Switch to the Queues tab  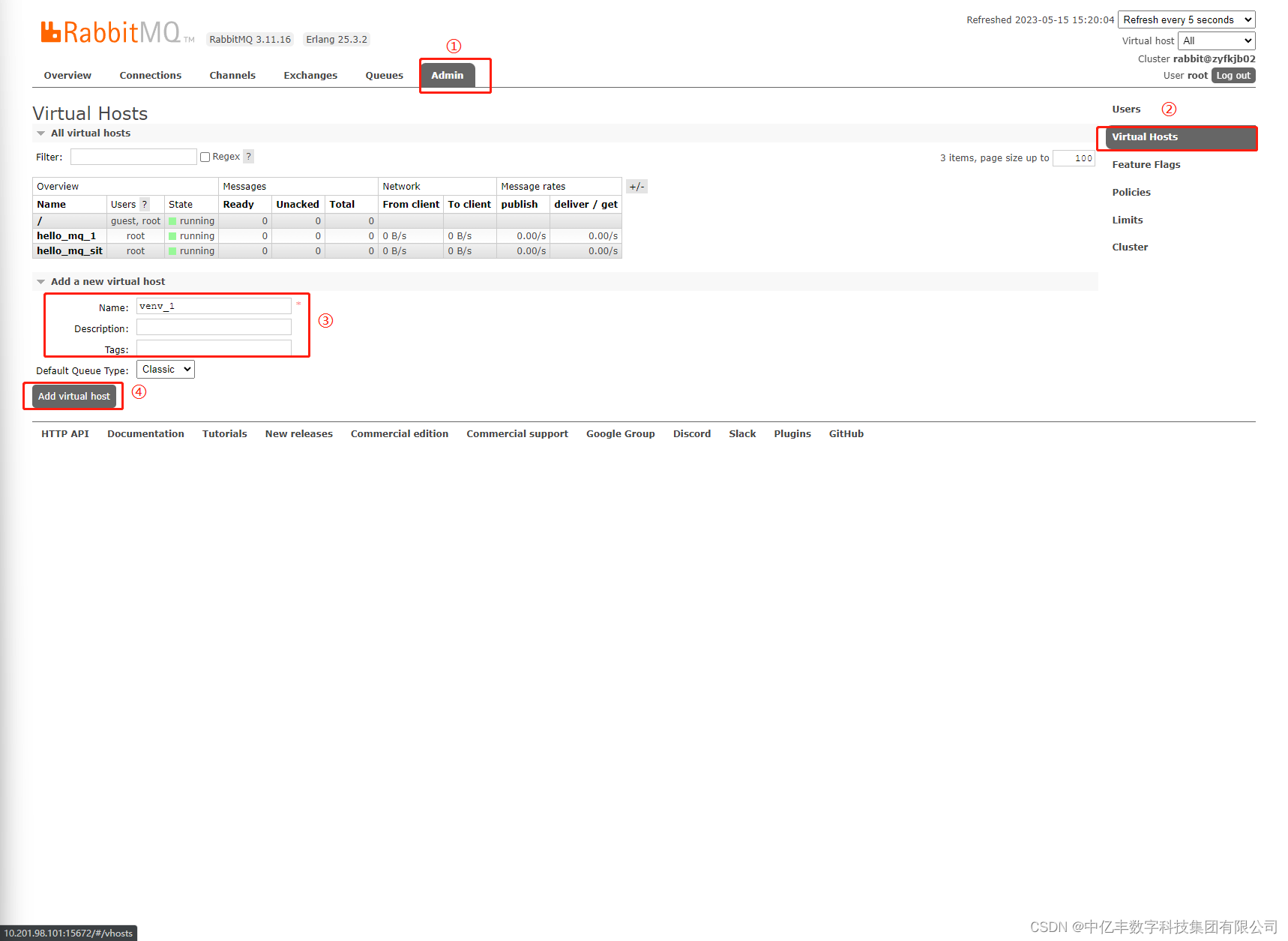pos(385,76)
